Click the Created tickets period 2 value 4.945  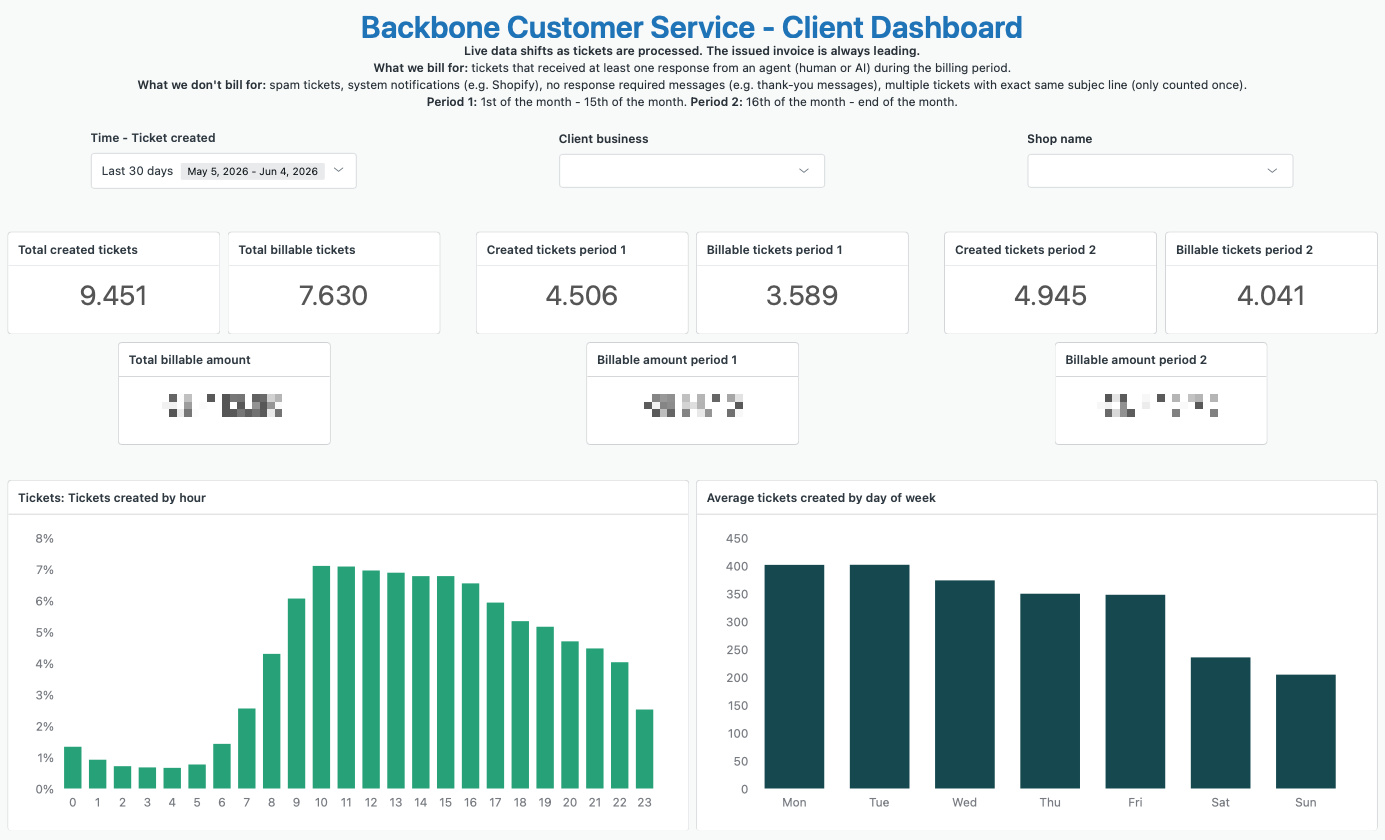point(1050,296)
